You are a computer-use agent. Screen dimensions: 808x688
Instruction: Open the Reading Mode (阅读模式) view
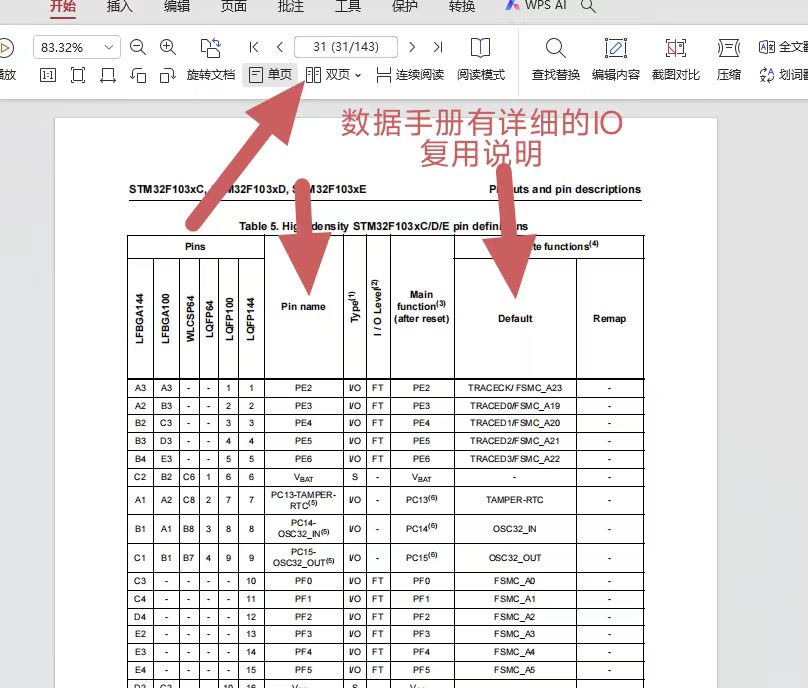pyautogui.click(x=481, y=59)
